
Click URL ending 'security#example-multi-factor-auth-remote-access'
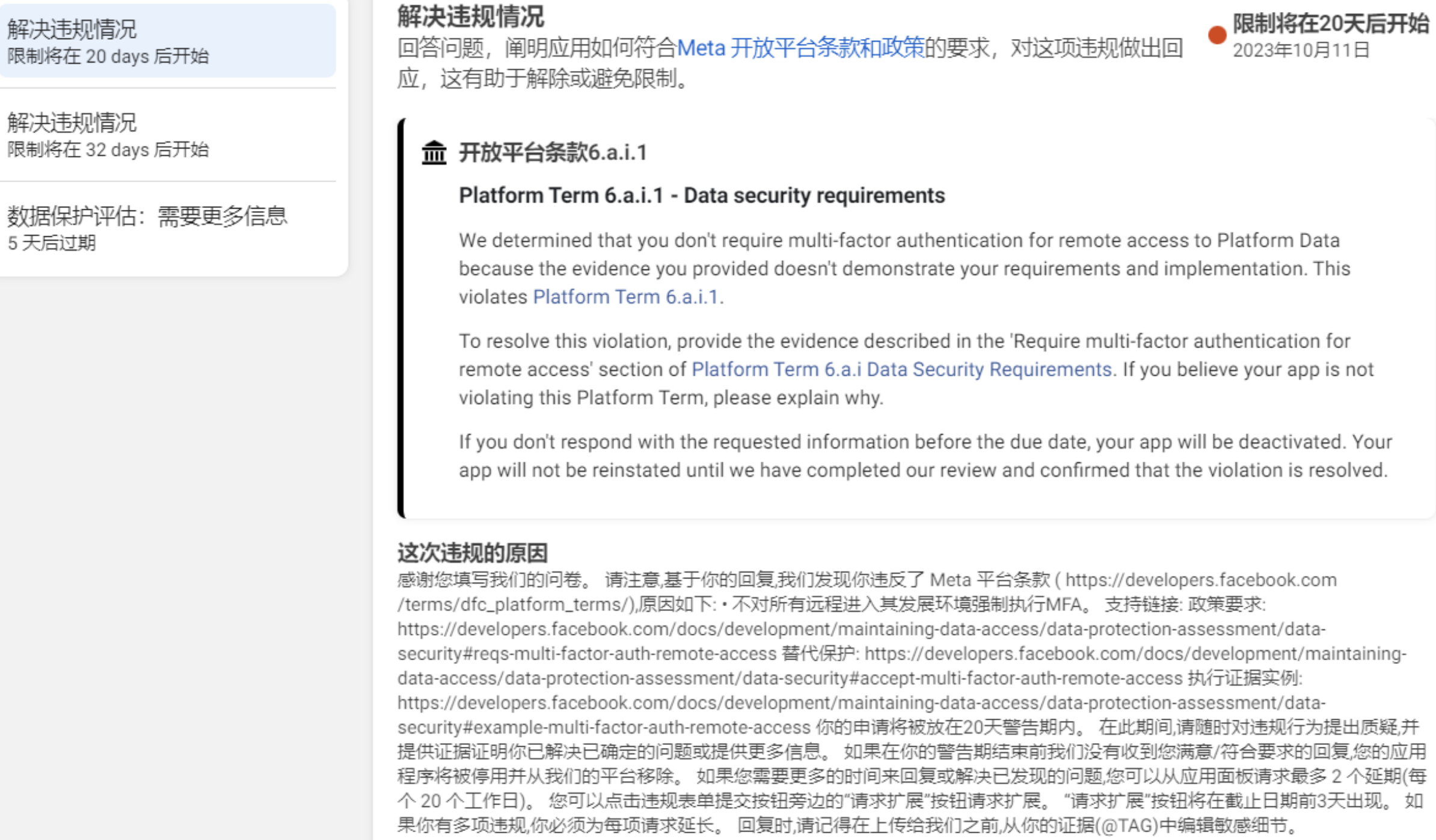(x=861, y=715)
